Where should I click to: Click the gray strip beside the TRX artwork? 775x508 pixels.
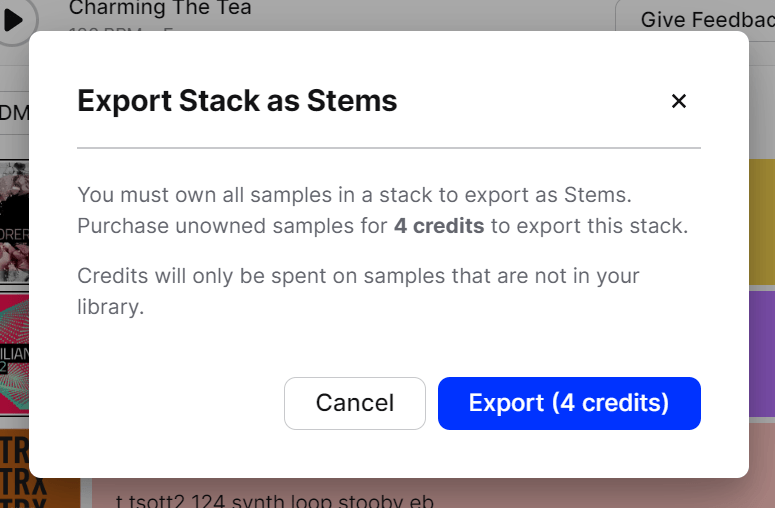tap(86, 493)
